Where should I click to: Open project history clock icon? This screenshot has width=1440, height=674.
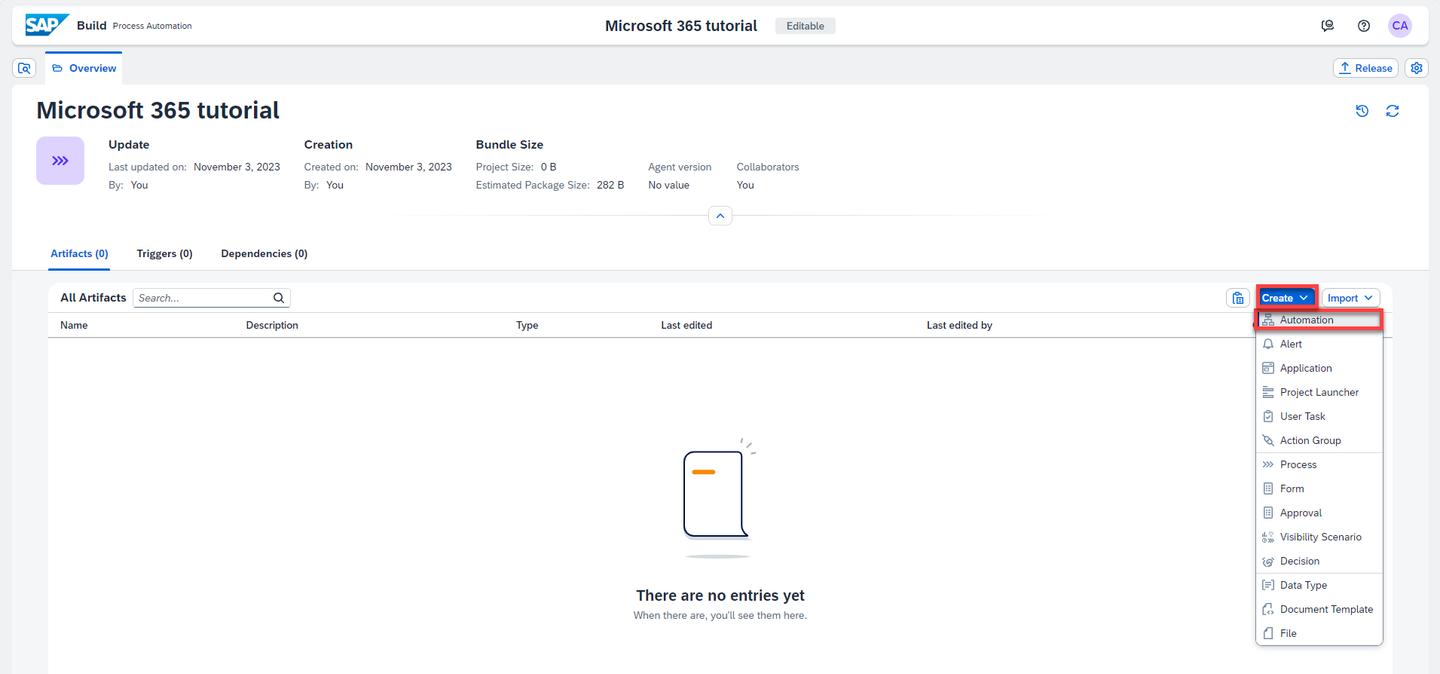pos(1362,111)
